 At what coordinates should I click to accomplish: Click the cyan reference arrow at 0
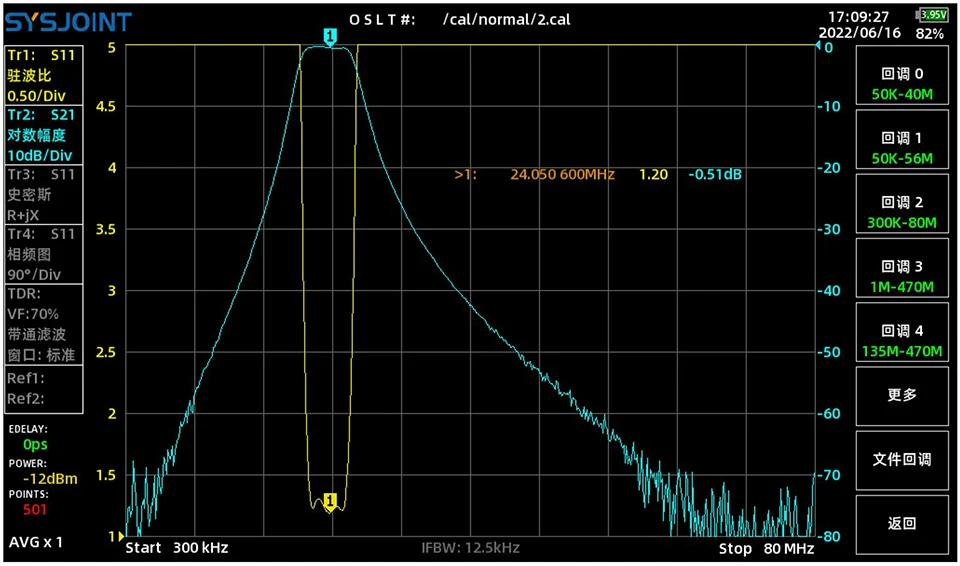point(820,47)
